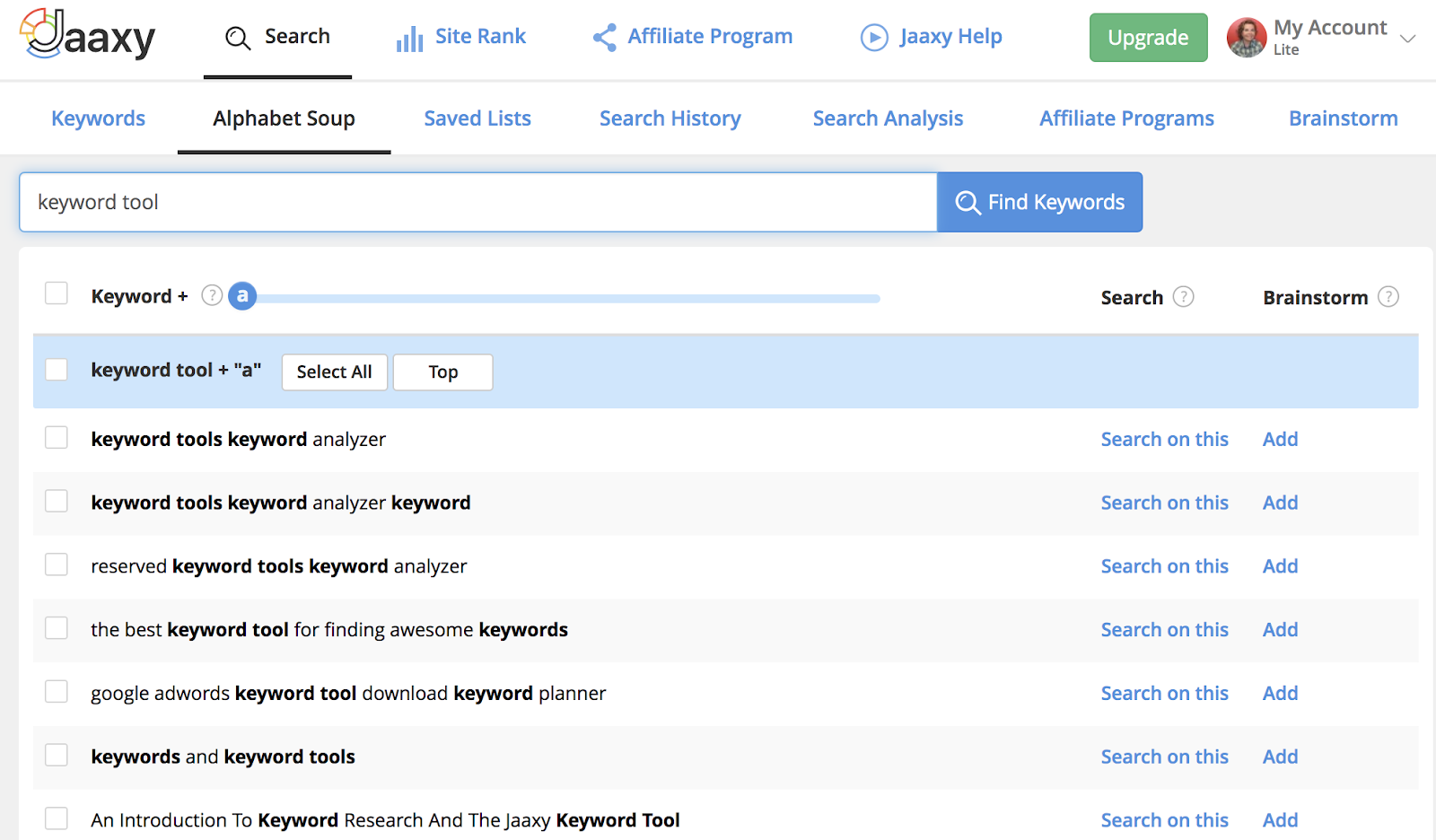Click the 'keywords and keyword tools' text
Screen dimensions: 1436x840
223,757
